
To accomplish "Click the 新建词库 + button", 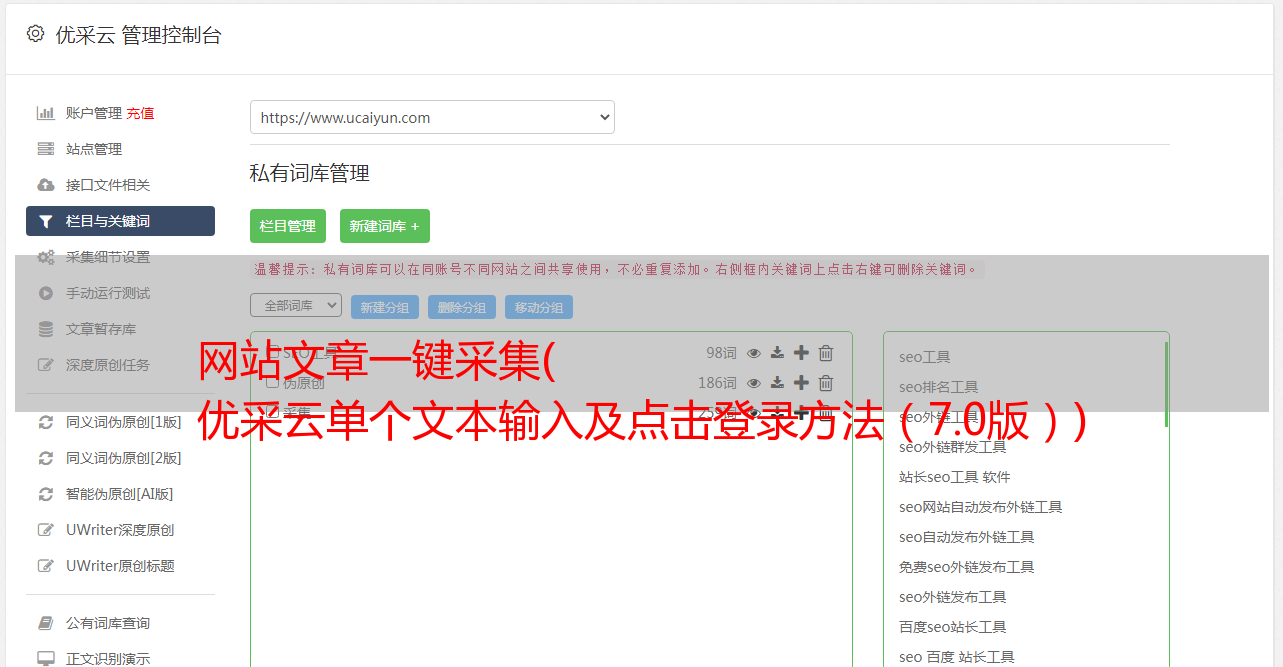I will point(385,226).
